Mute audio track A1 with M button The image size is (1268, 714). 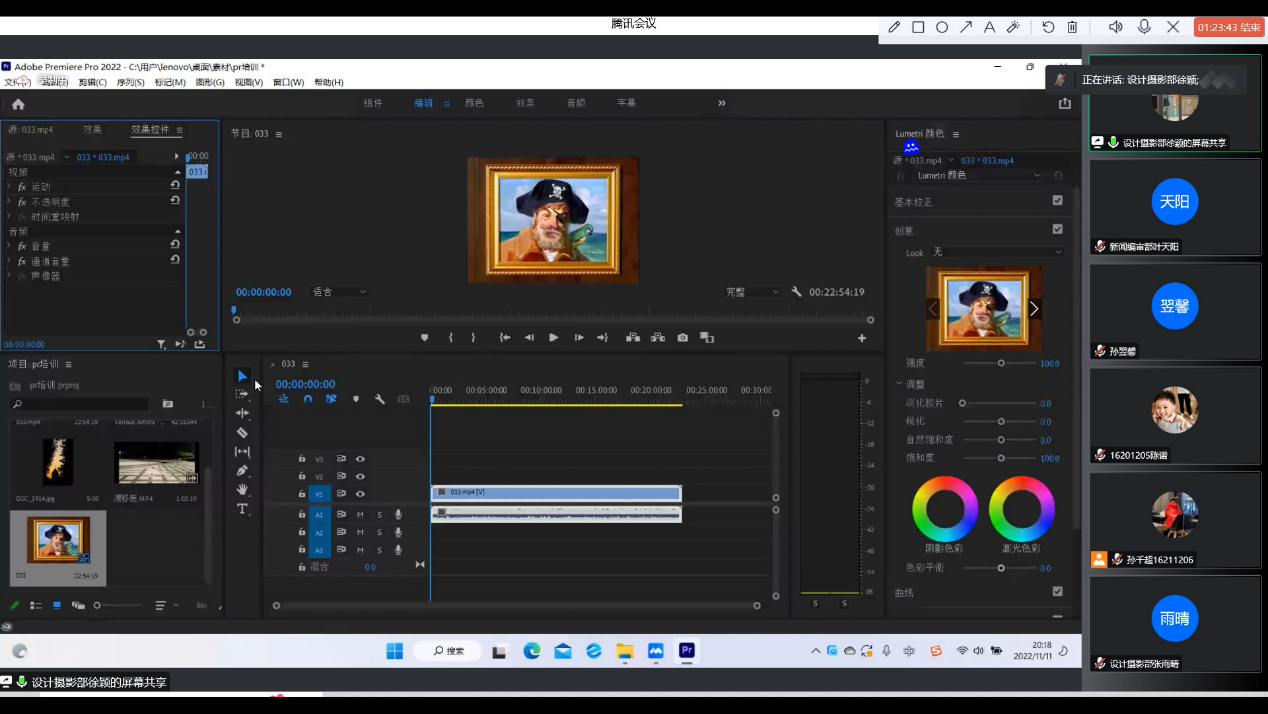point(360,515)
